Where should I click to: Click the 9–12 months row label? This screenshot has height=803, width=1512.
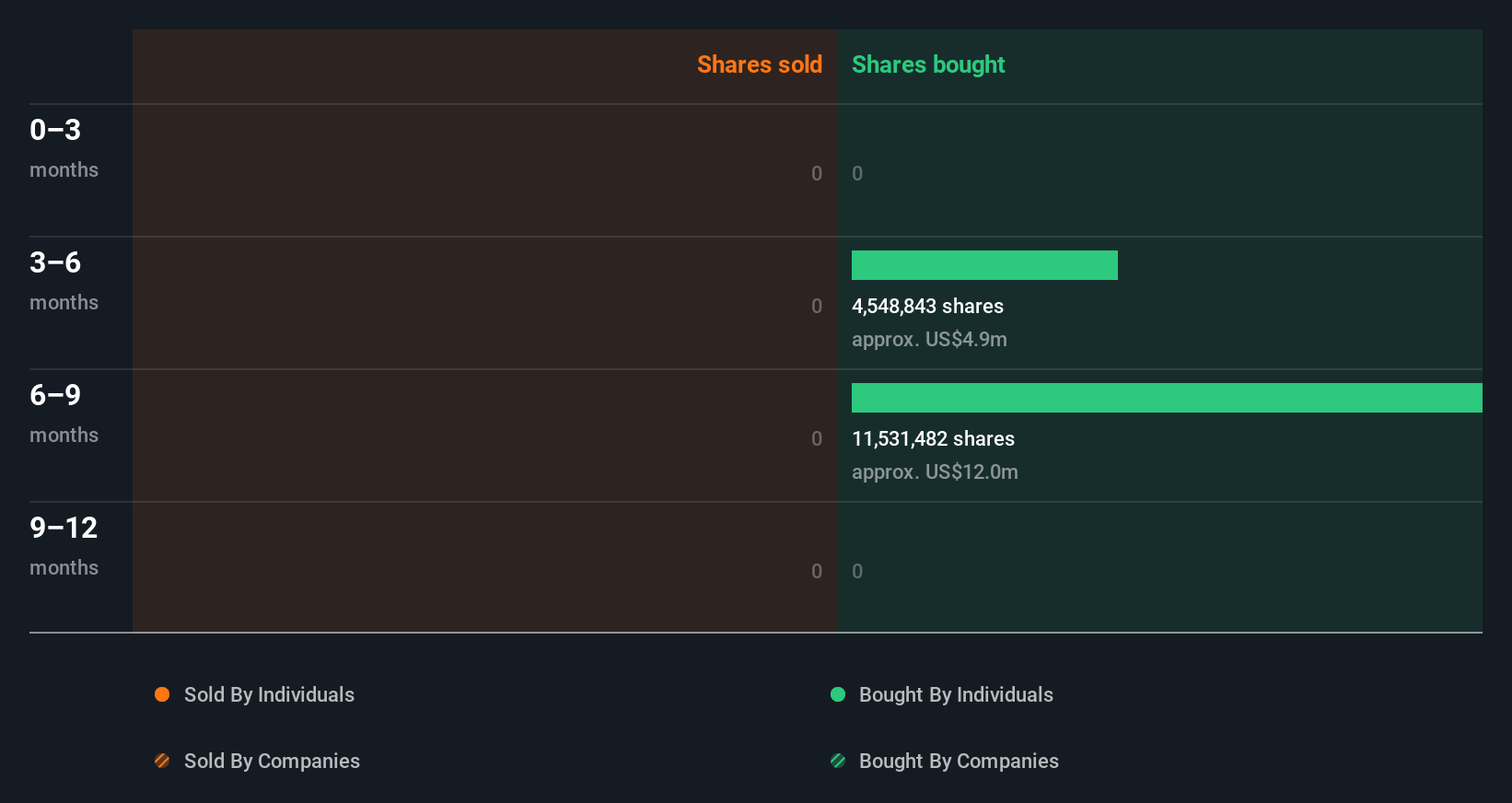click(x=64, y=546)
